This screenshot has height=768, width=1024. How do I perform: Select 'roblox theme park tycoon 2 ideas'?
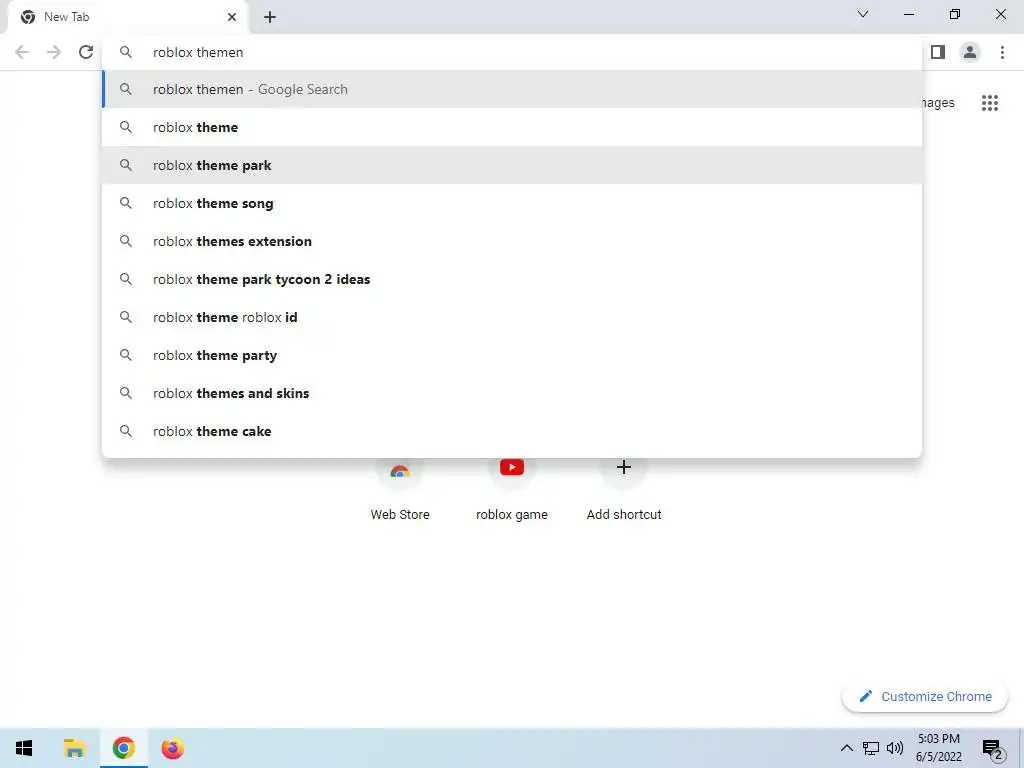(512, 280)
